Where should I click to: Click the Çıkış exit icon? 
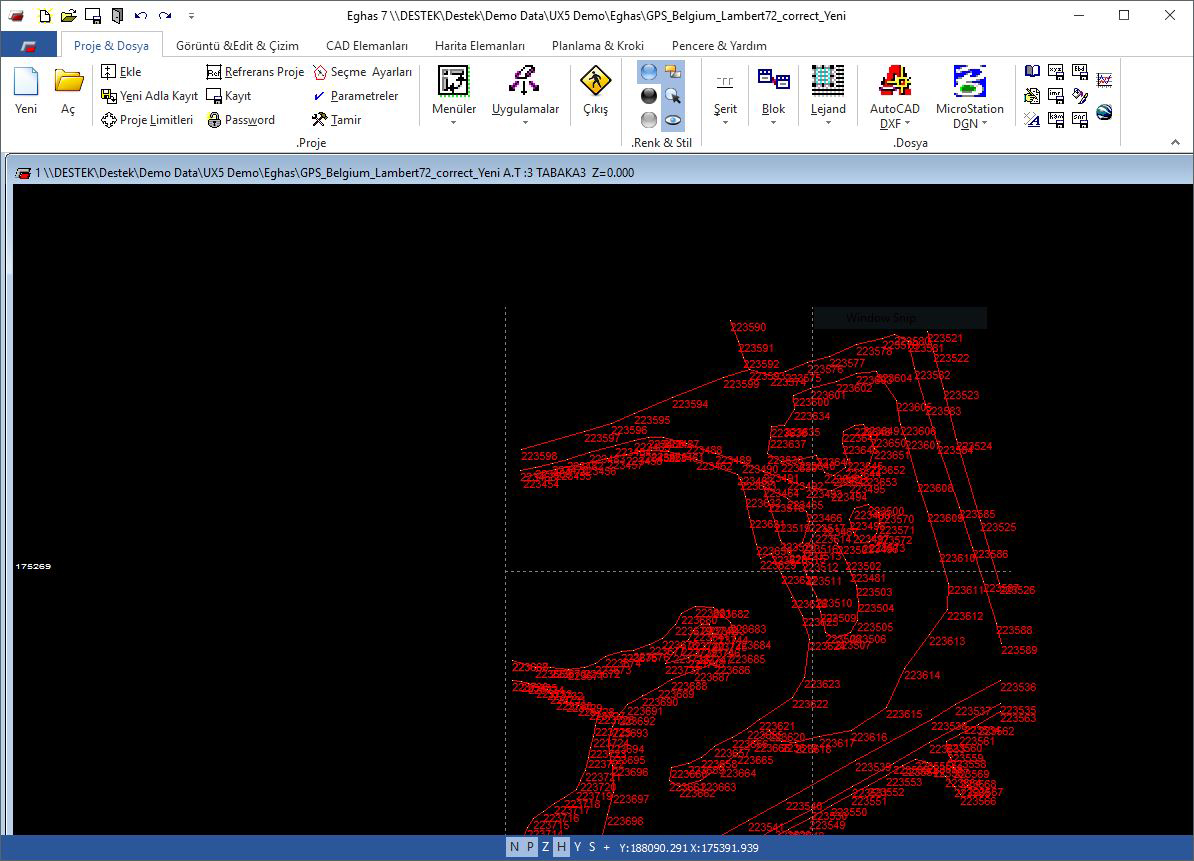(595, 90)
